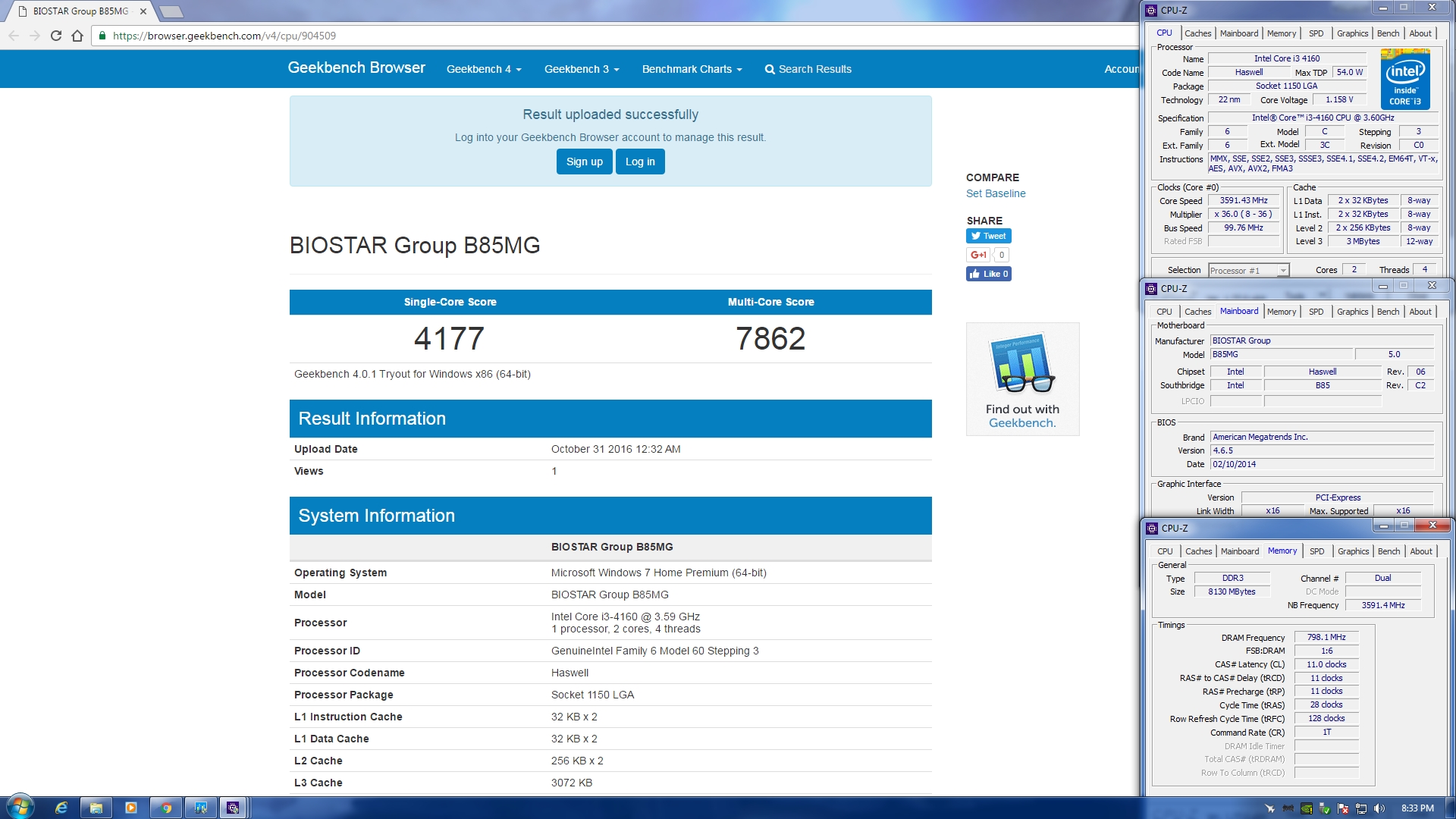Open the network tray icon

coord(1360,808)
